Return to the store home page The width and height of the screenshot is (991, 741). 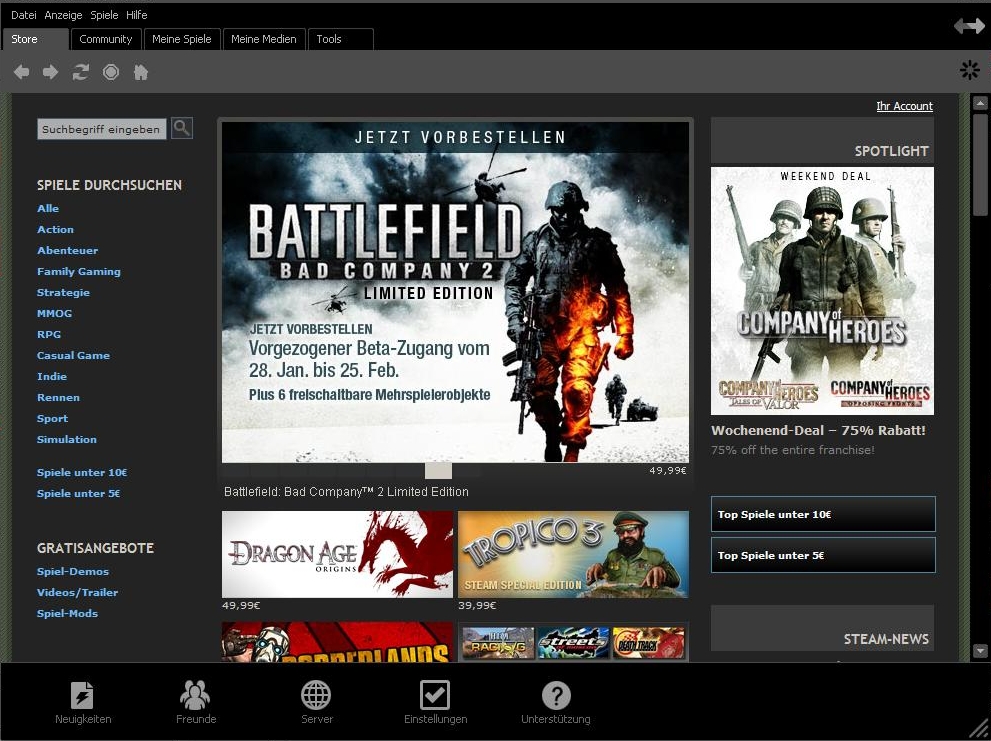coord(141,72)
